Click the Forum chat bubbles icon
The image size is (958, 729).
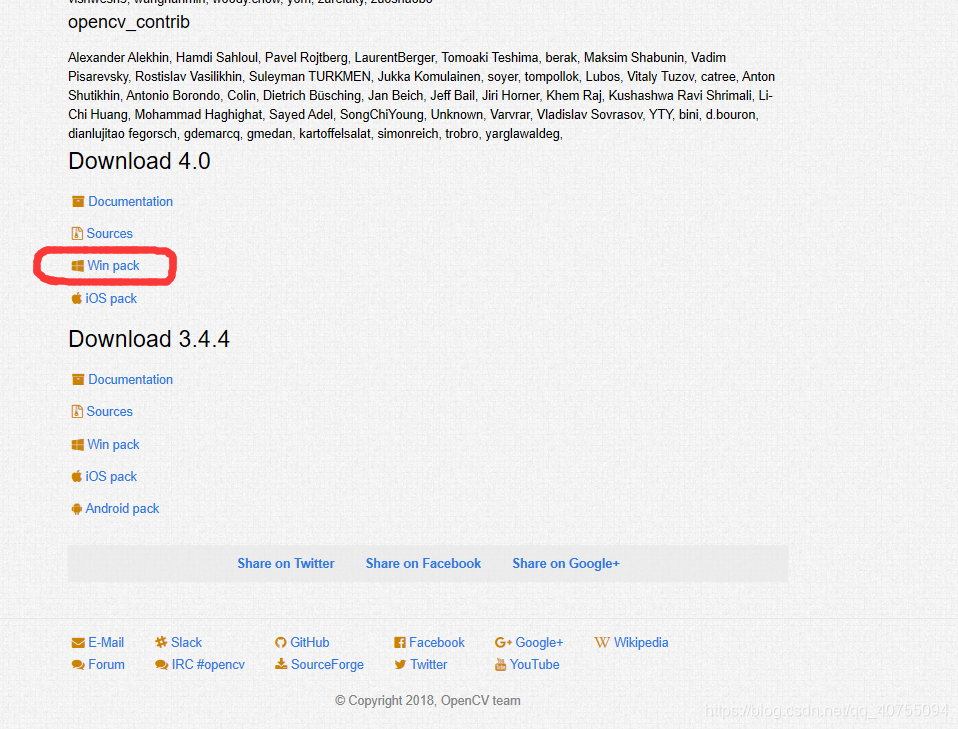point(78,665)
